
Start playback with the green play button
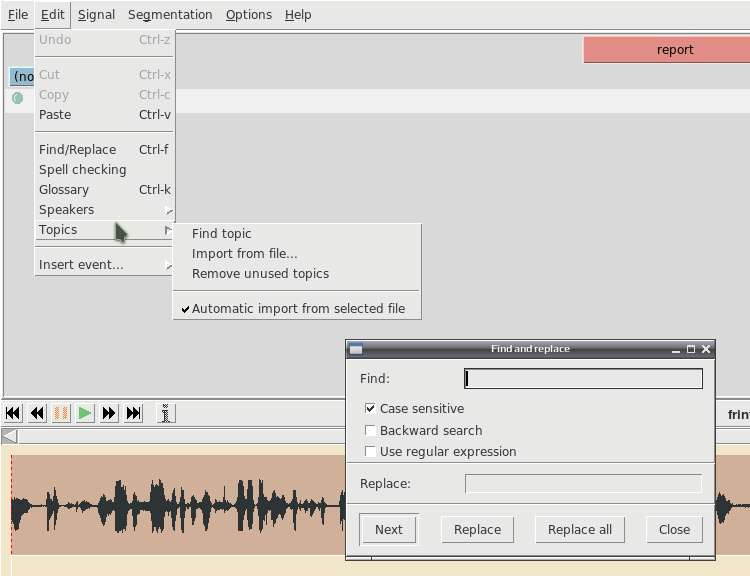coord(85,413)
